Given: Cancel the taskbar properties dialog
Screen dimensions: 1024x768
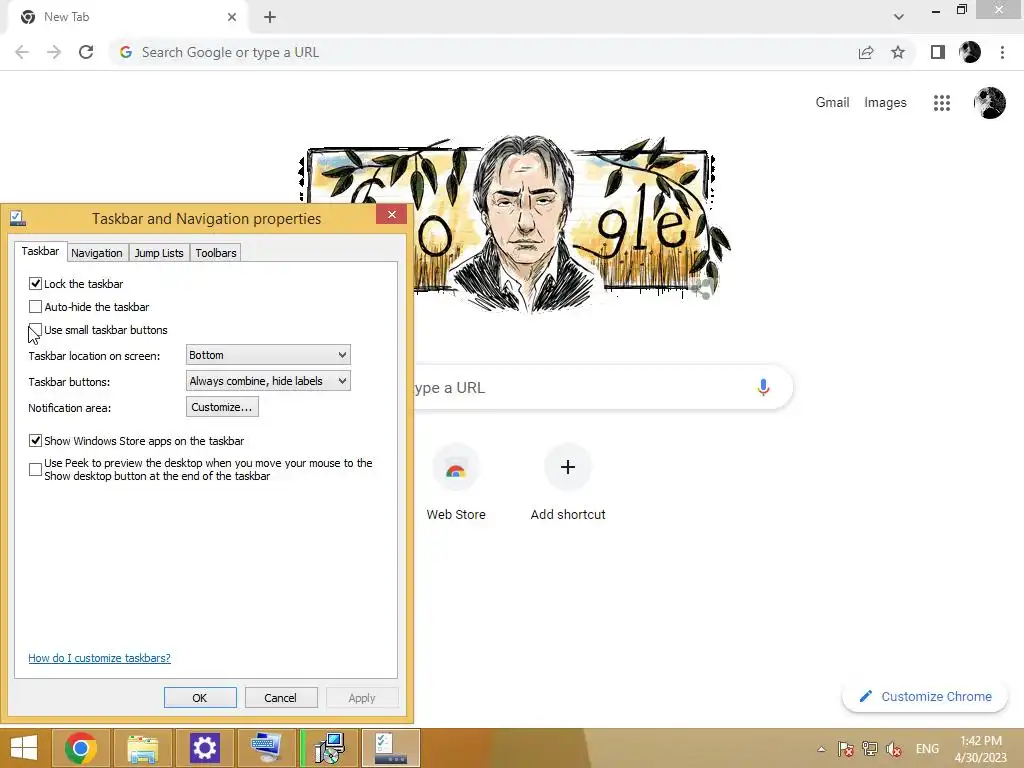Looking at the screenshot, I should click(x=281, y=697).
